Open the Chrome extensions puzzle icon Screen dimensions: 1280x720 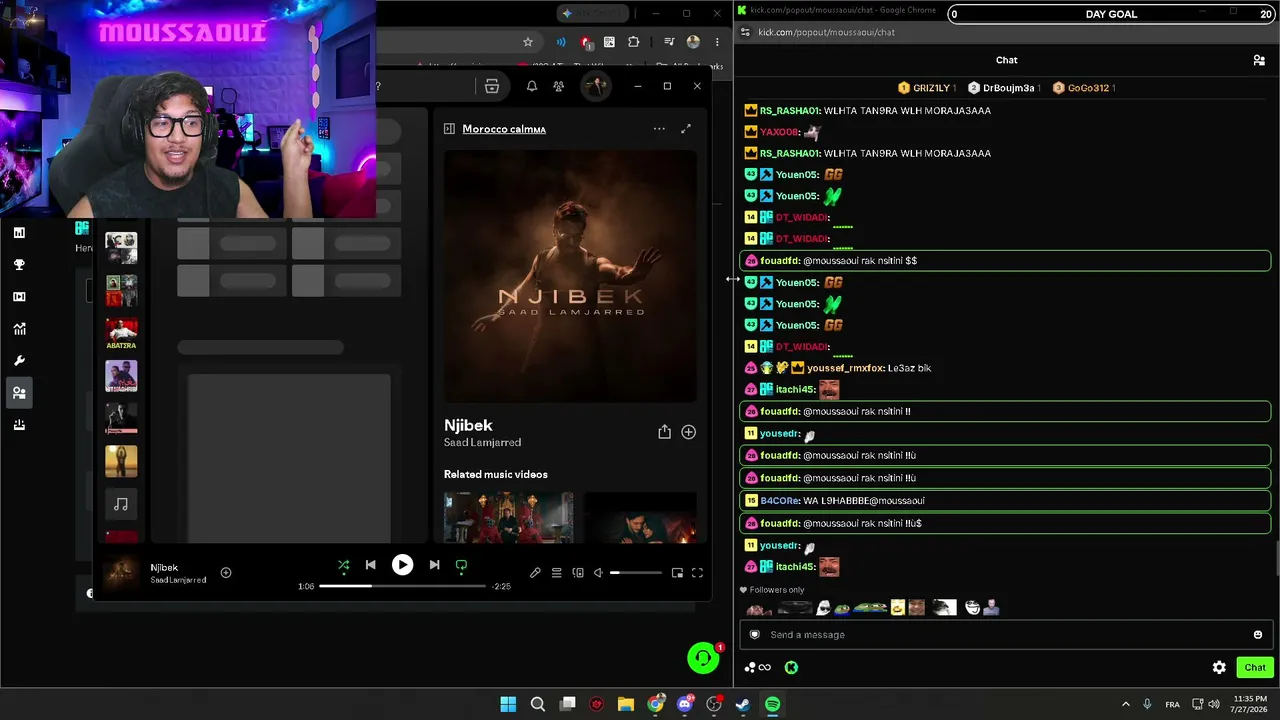tap(634, 42)
